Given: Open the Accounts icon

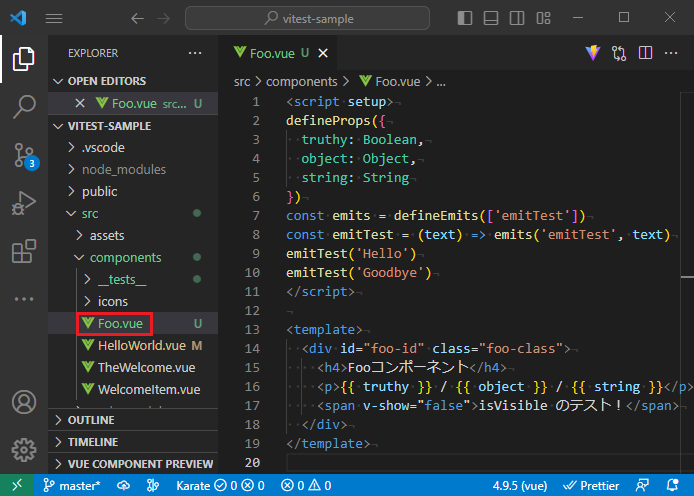Looking at the screenshot, I should pos(23,402).
